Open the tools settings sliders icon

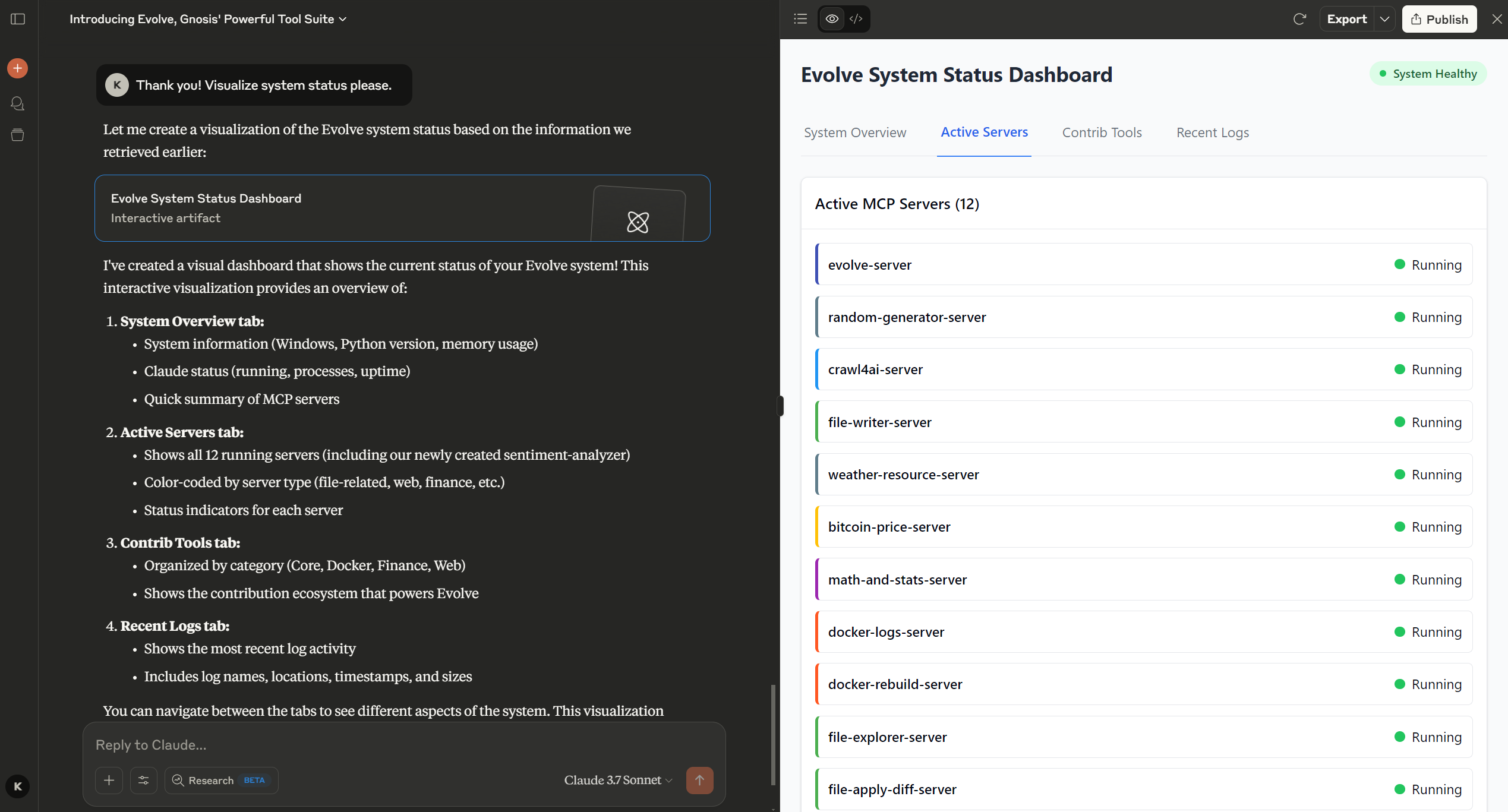pos(143,781)
